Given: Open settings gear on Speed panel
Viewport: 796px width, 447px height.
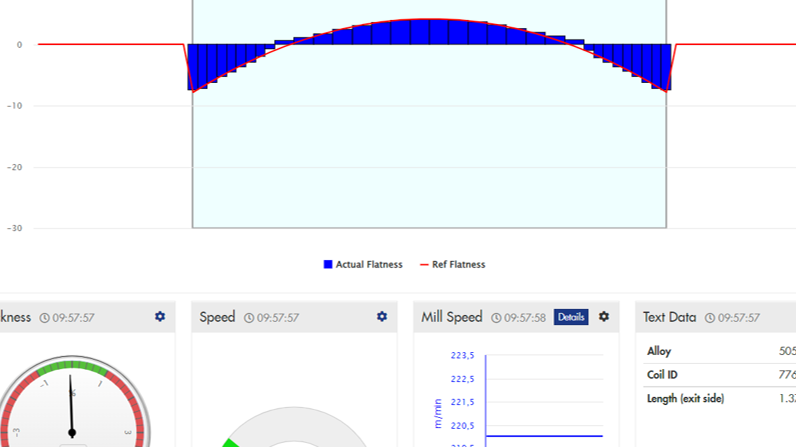Looking at the screenshot, I should click(x=382, y=317).
